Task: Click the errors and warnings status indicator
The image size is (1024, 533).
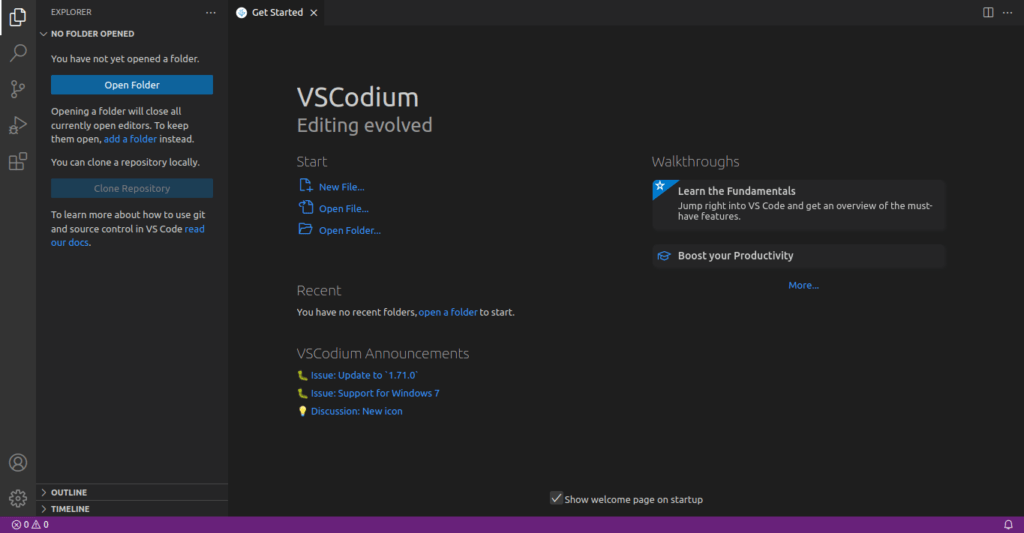Action: [x=30, y=525]
